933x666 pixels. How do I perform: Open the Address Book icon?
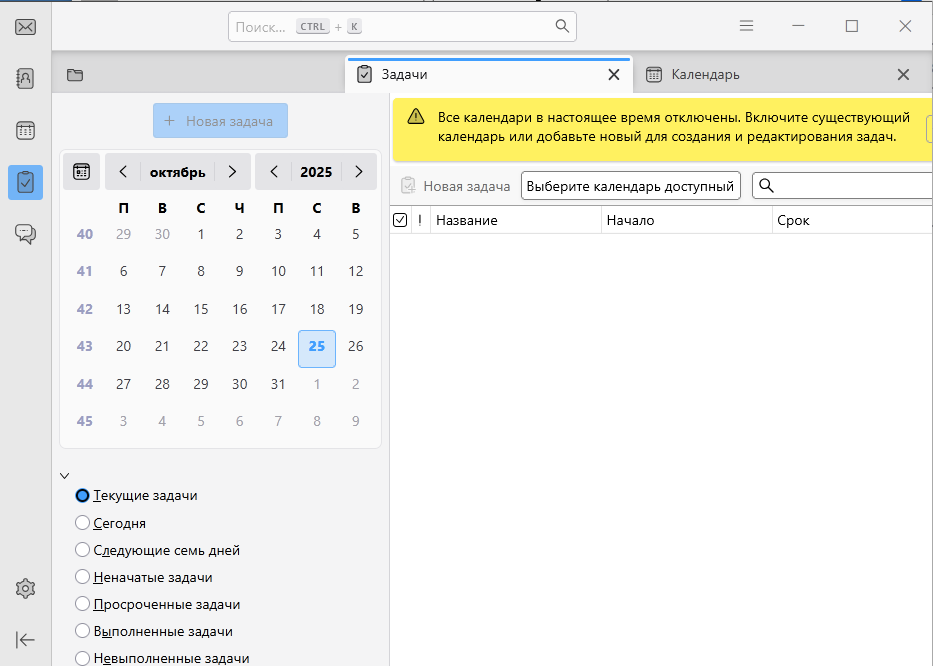pyautogui.click(x=26, y=78)
